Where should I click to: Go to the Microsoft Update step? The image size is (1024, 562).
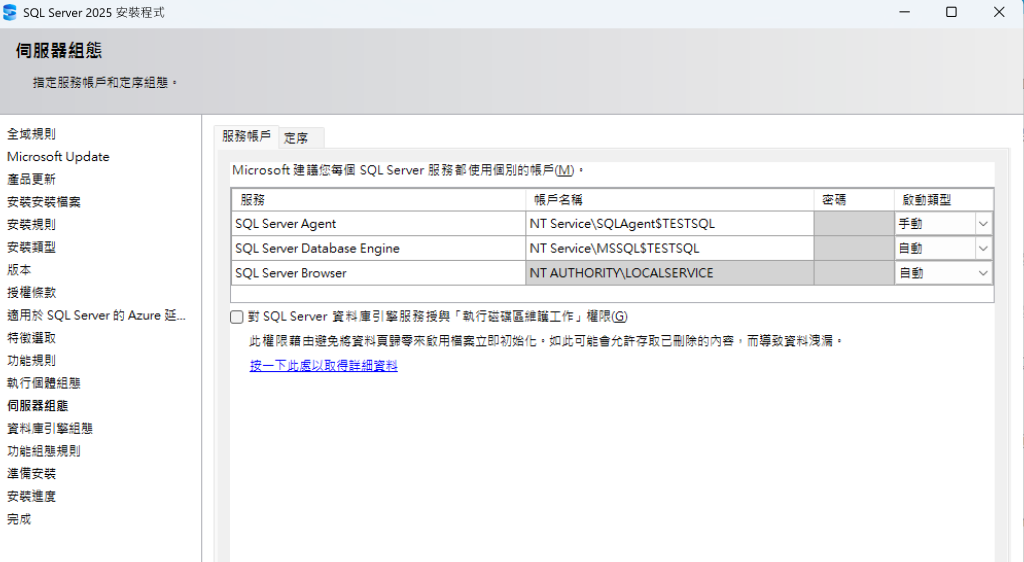click(58, 157)
